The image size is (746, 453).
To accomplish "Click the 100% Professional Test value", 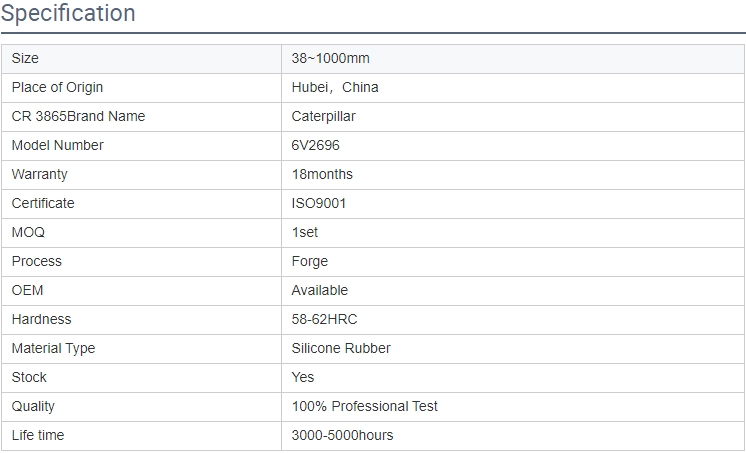I will [x=364, y=406].
